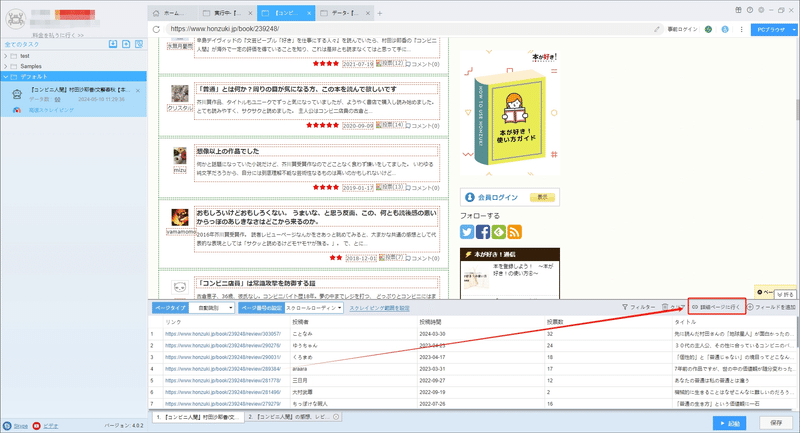Click the cell 2022-09-27
This screenshot has height=433, width=800.
point(432,380)
